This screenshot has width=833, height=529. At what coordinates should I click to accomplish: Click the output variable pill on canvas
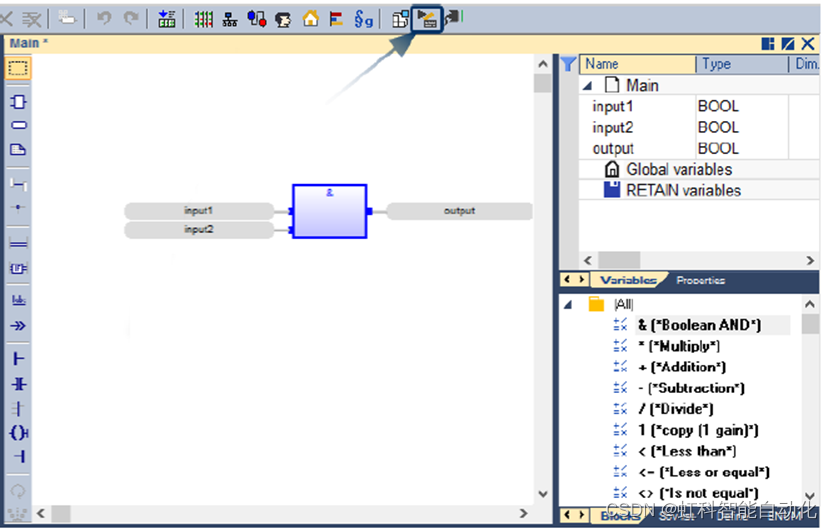coord(460,211)
